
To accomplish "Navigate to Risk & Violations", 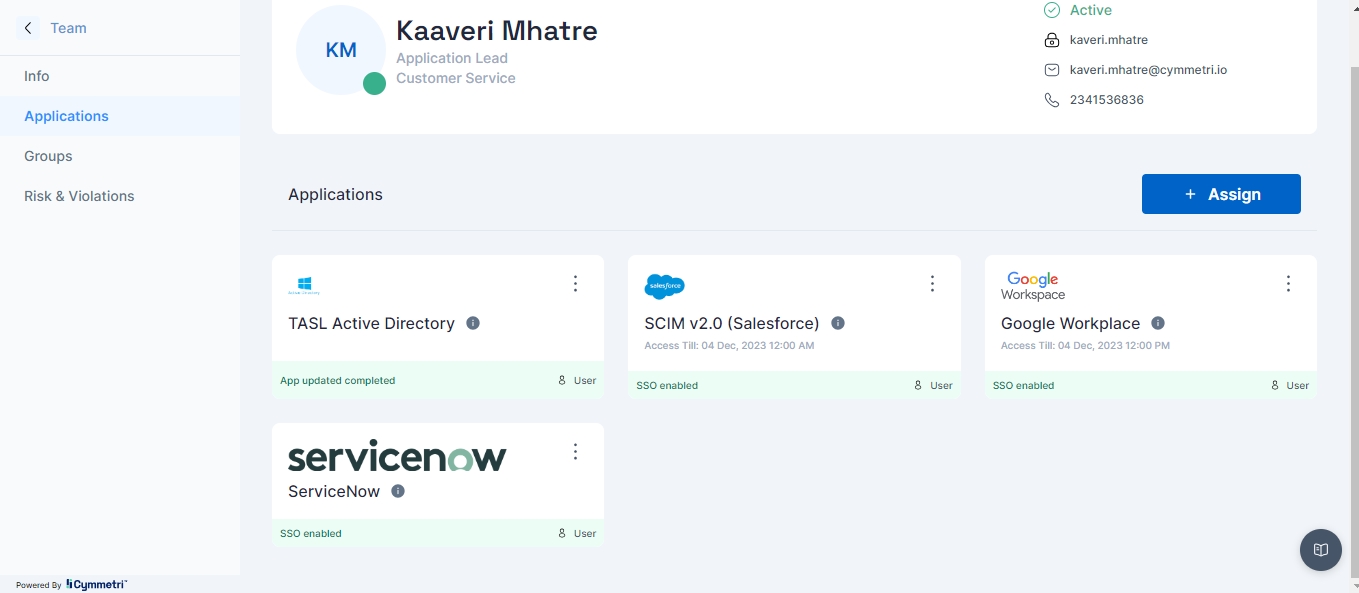I will (x=79, y=196).
